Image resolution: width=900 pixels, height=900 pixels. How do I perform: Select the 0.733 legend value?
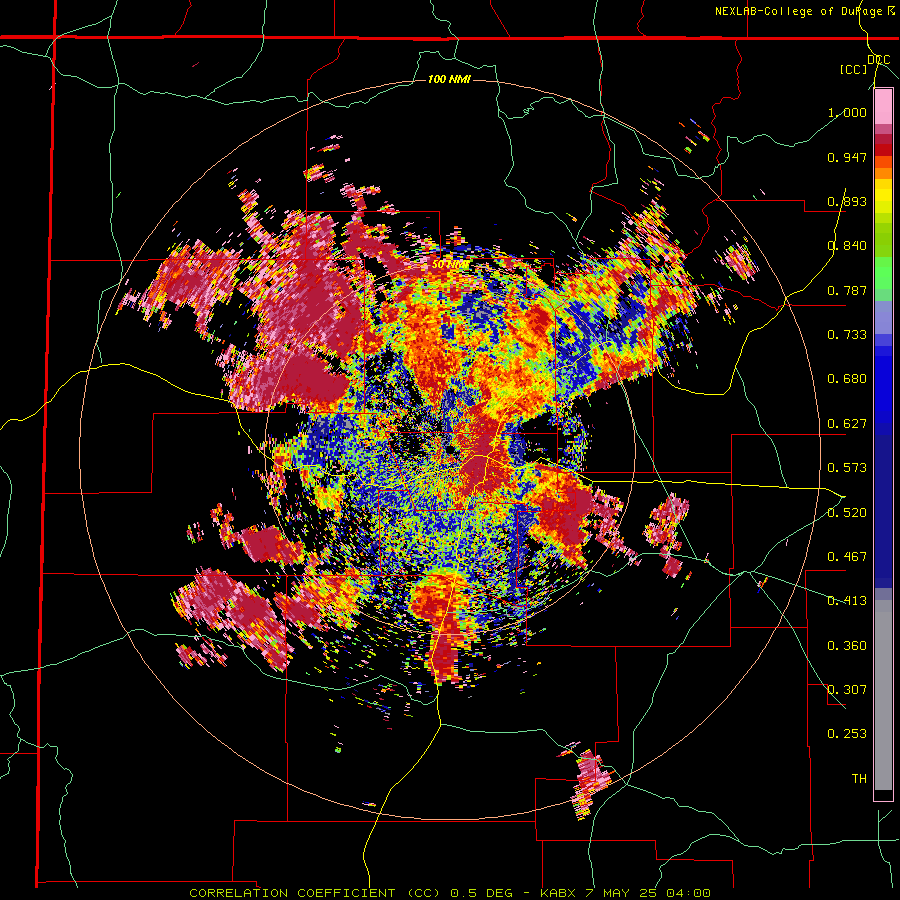coord(847,335)
